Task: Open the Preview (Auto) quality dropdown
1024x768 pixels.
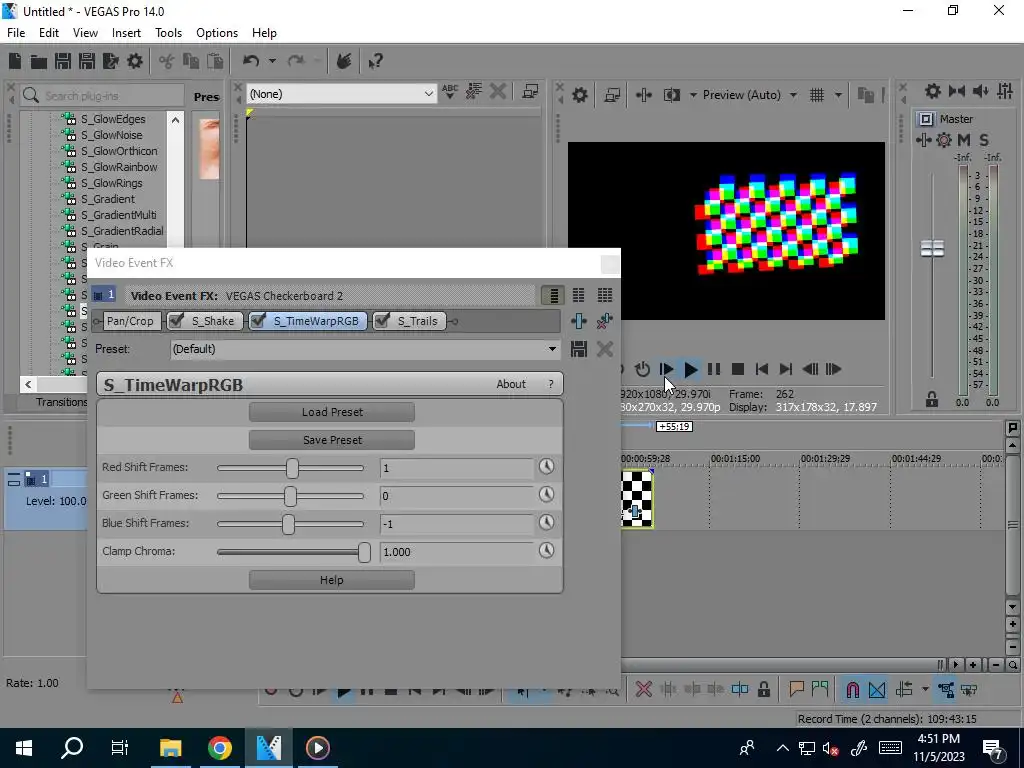Action: [750, 95]
